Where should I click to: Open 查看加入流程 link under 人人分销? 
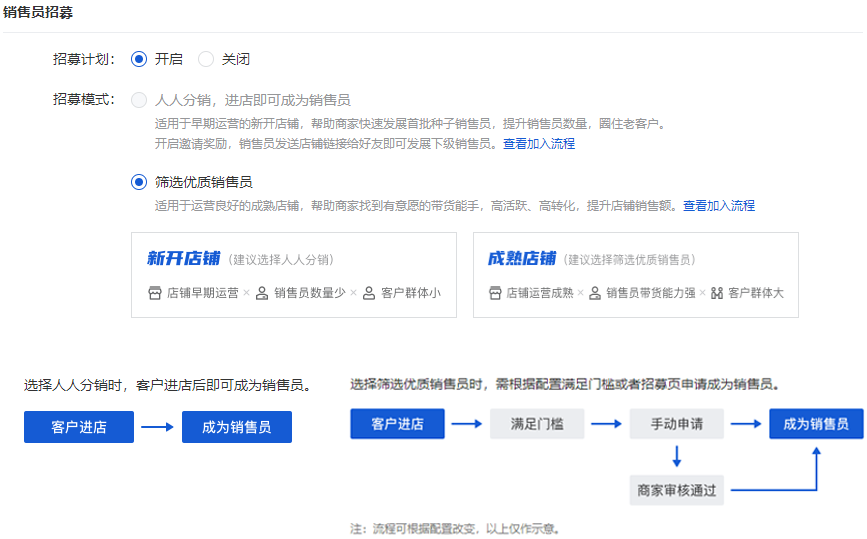coord(539,144)
